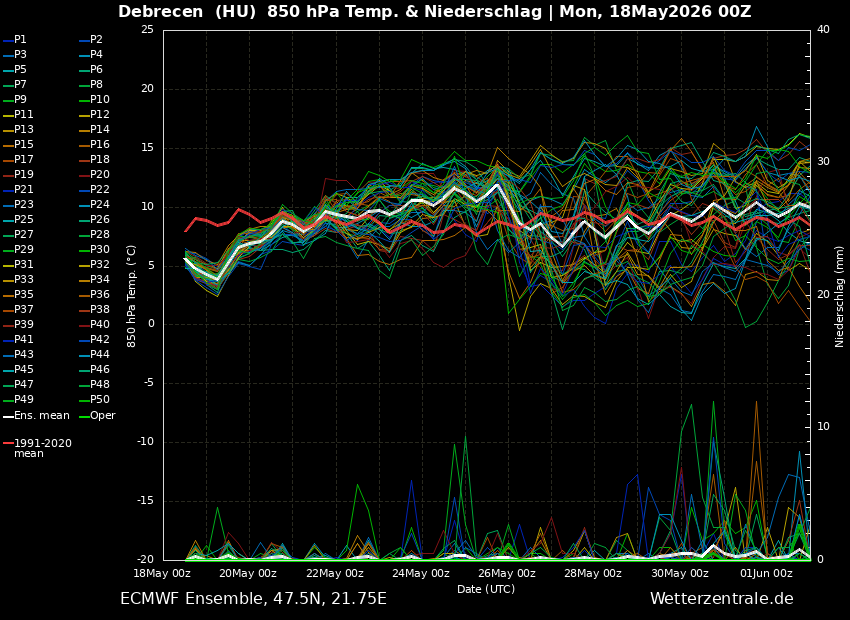Click the 'ECMWF Ensemble, 47.5N, 21.75E' caption

click(253, 599)
